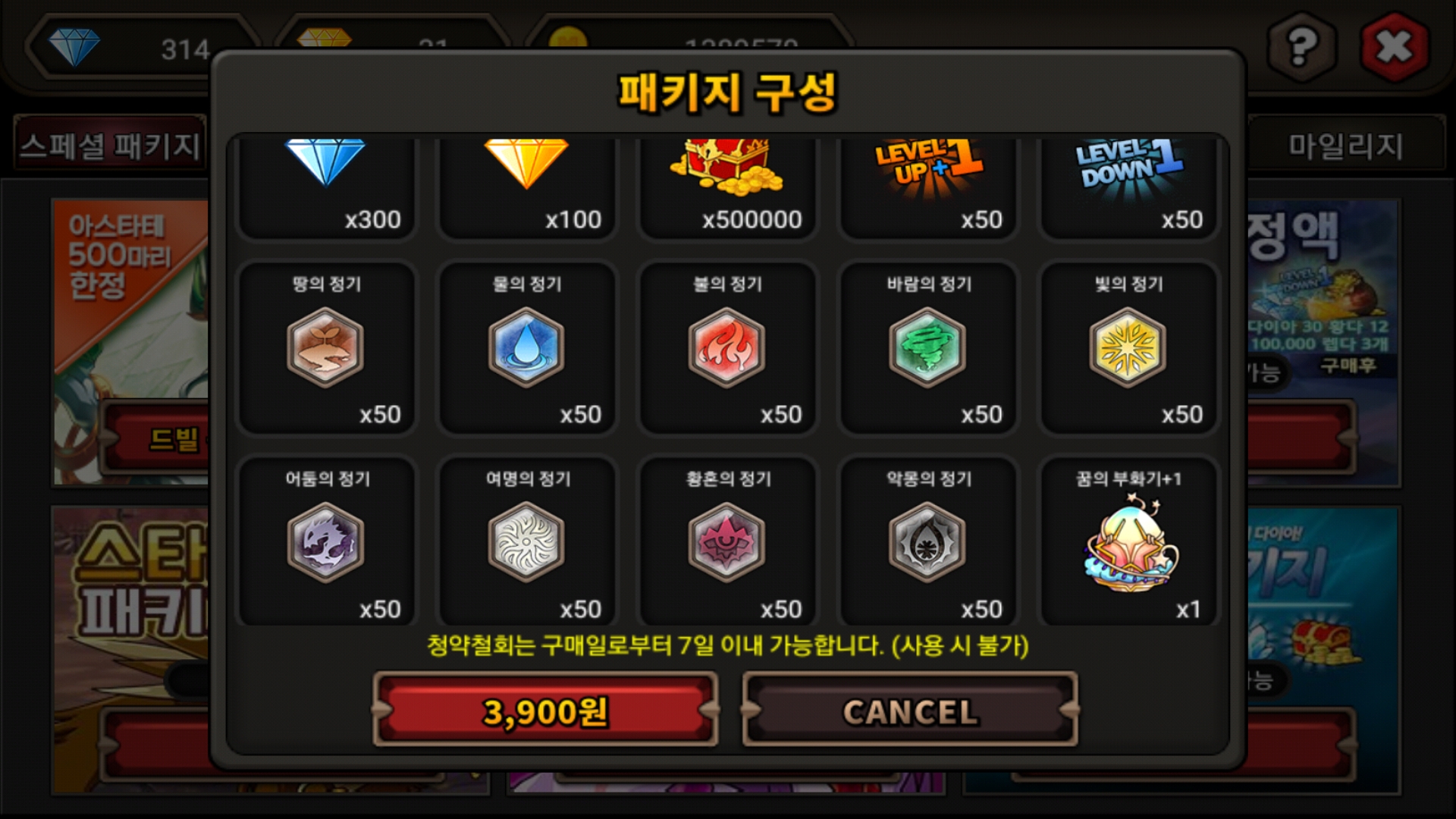Select the 악몽의 정기 nightmare essence icon
The image size is (1456, 819).
click(927, 542)
